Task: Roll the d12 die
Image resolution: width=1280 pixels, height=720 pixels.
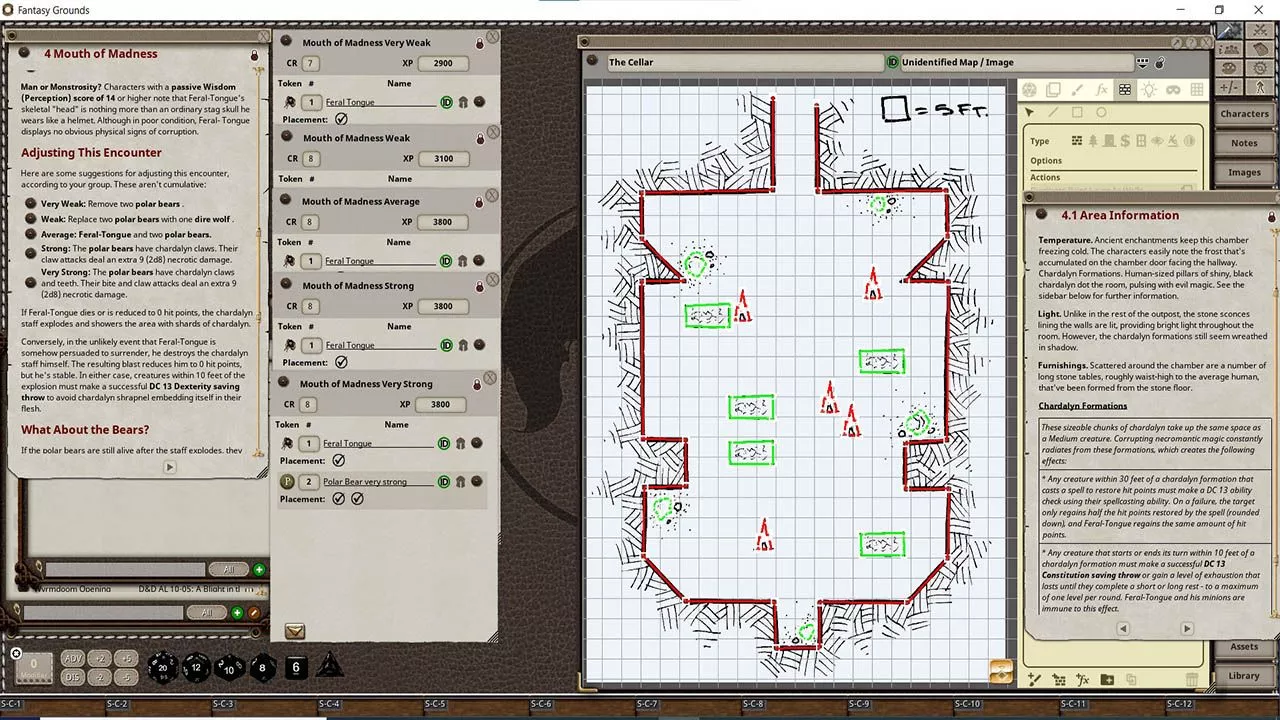Action: point(196,667)
